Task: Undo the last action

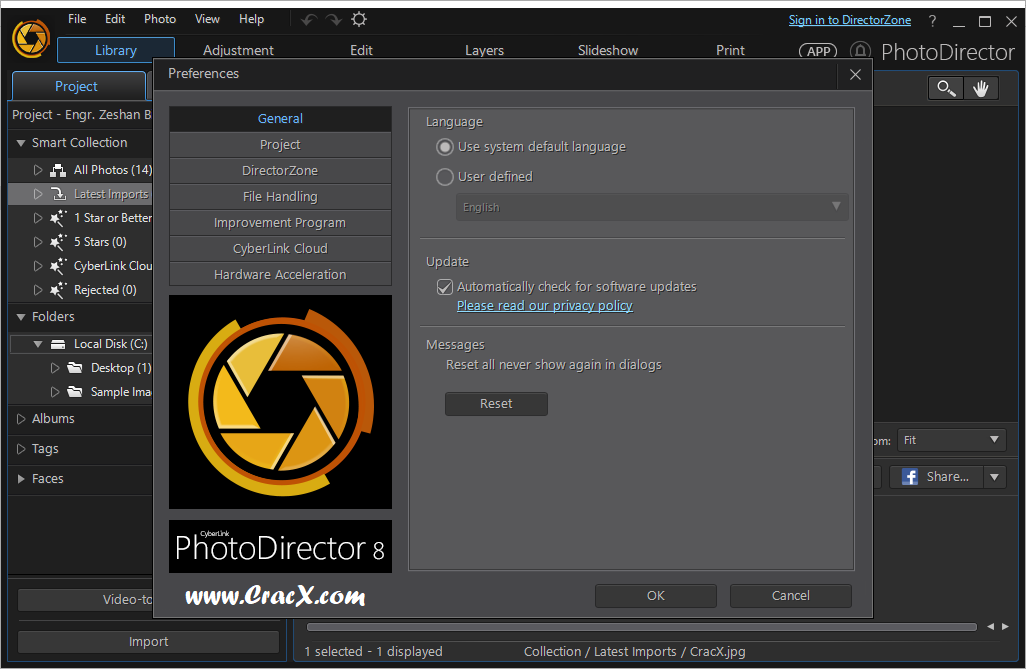Action: tap(309, 20)
